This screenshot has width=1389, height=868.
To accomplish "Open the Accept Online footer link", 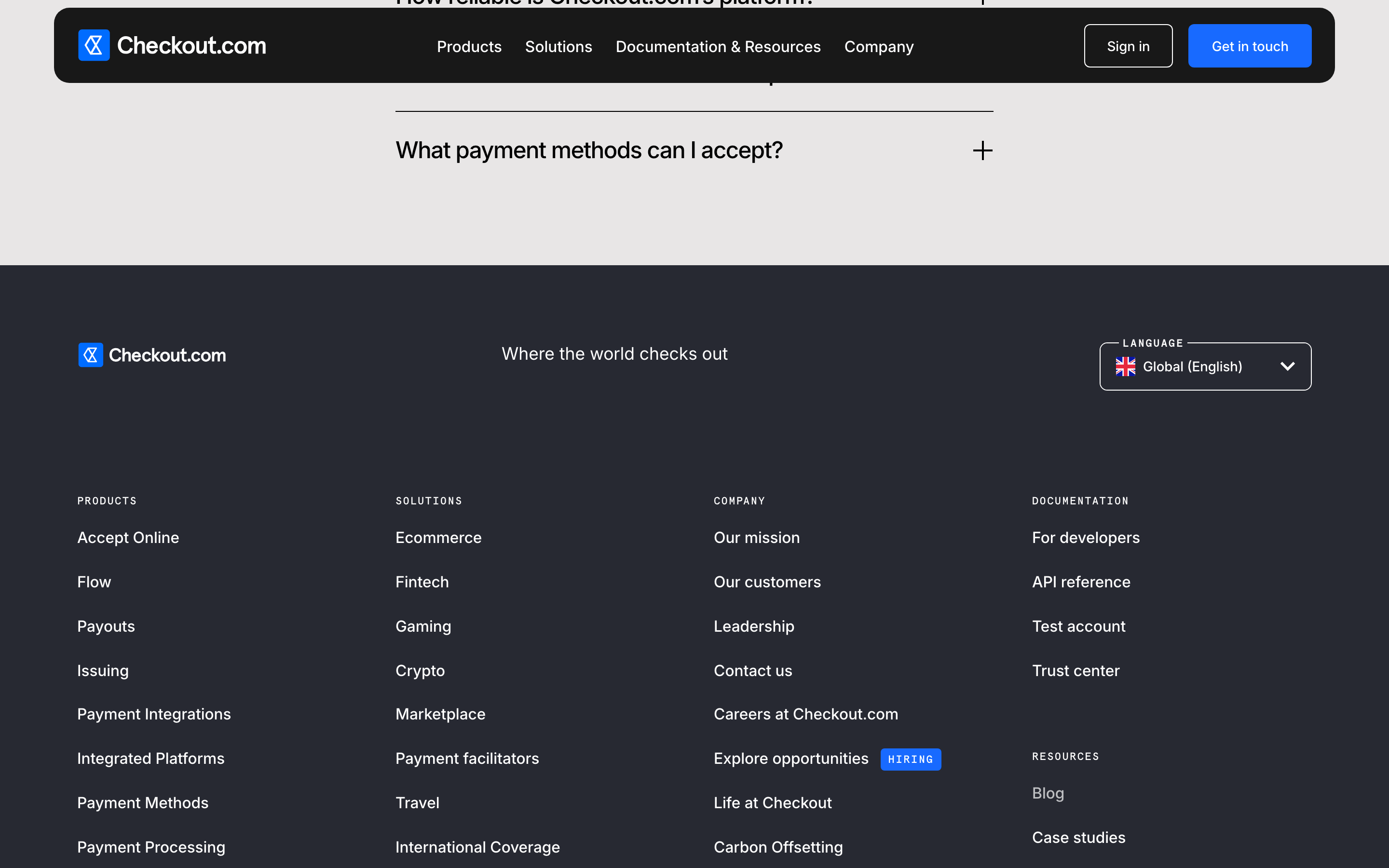I will 128,537.
